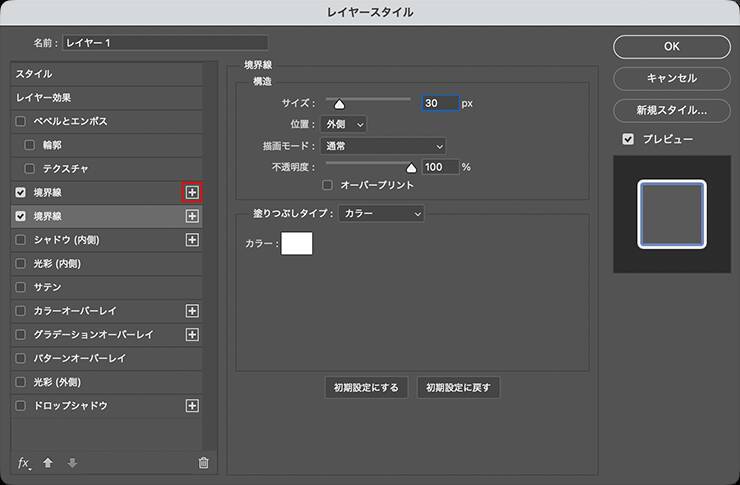Click the 名前 field showing レイヤー 1
This screenshot has width=740, height=485.
coord(165,43)
